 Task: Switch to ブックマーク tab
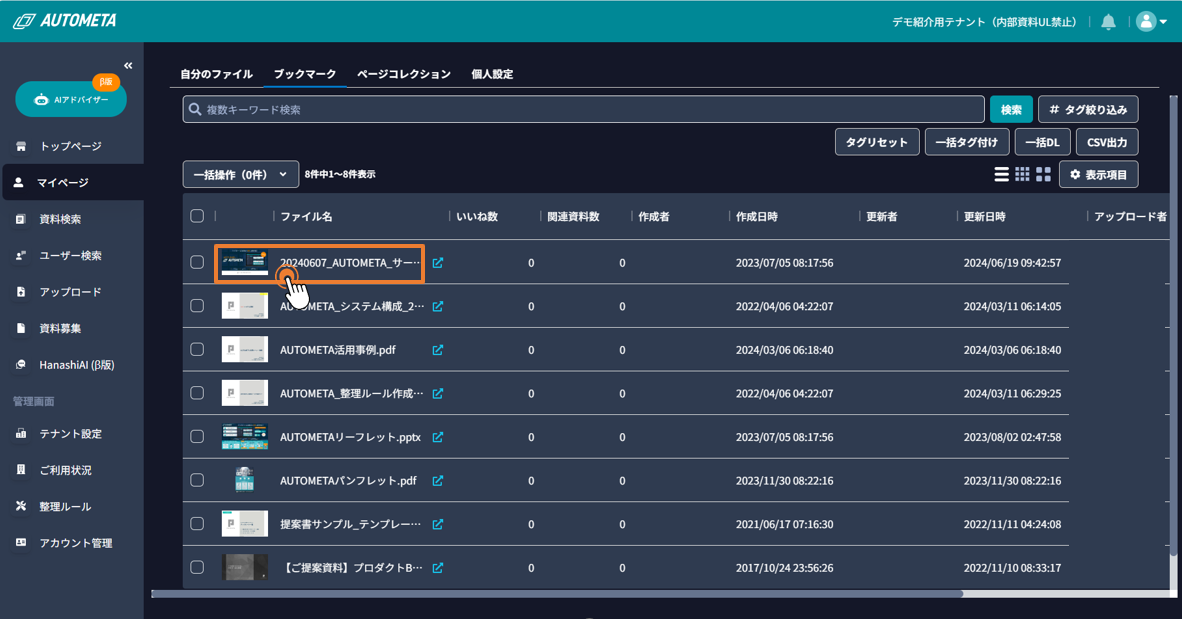click(x=305, y=74)
